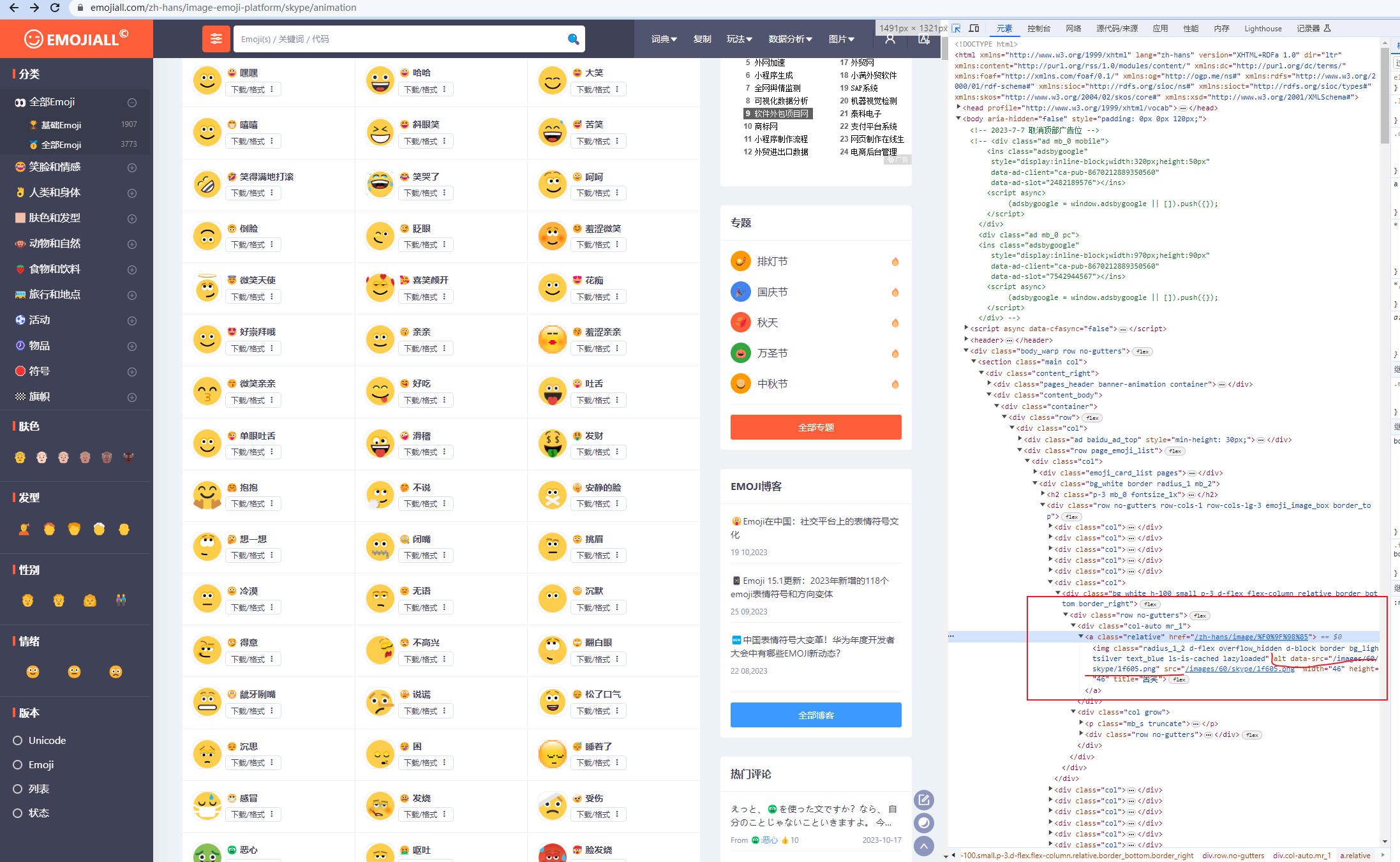Click the user account icon in header
This screenshot has width=1400, height=862.
tap(890, 39)
